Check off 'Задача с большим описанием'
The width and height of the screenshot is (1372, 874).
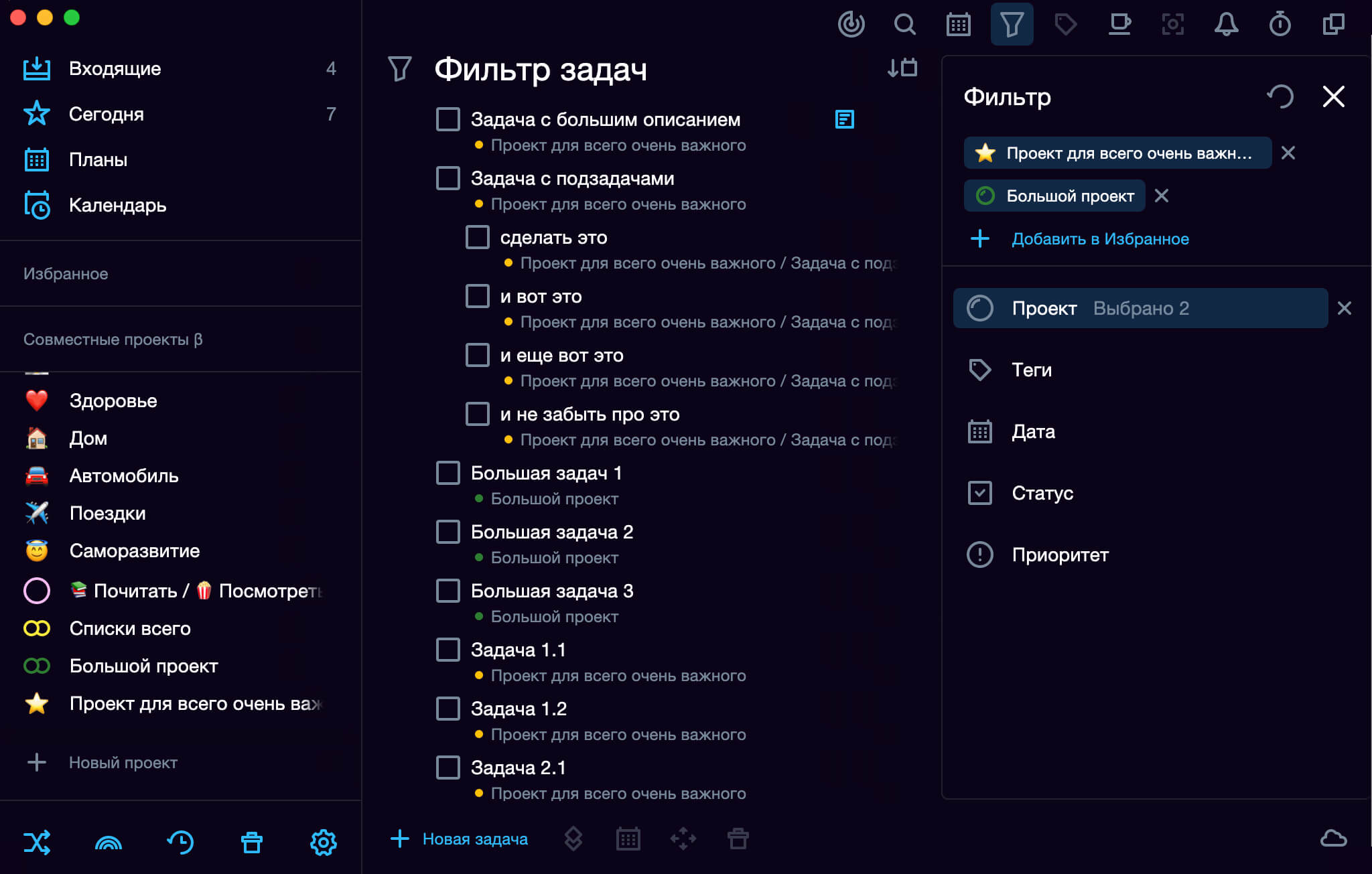(448, 120)
